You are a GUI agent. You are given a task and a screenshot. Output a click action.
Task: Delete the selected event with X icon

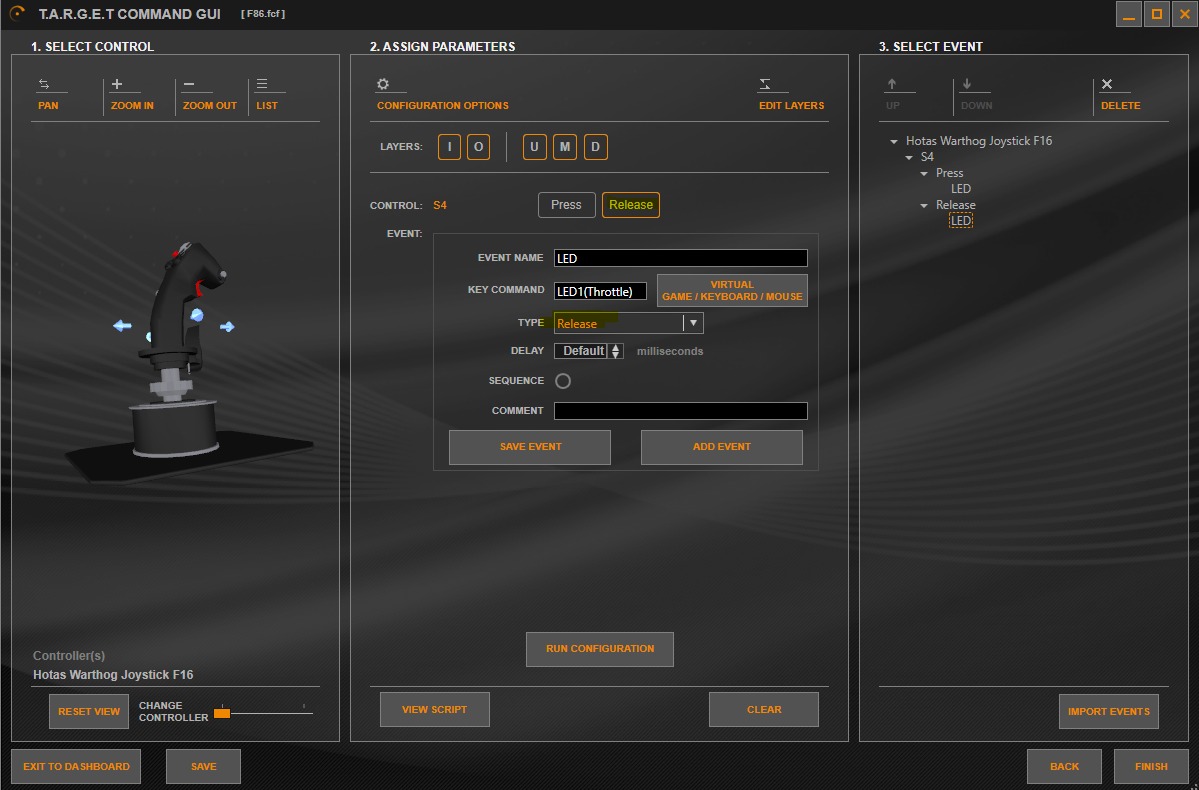coord(1107,85)
